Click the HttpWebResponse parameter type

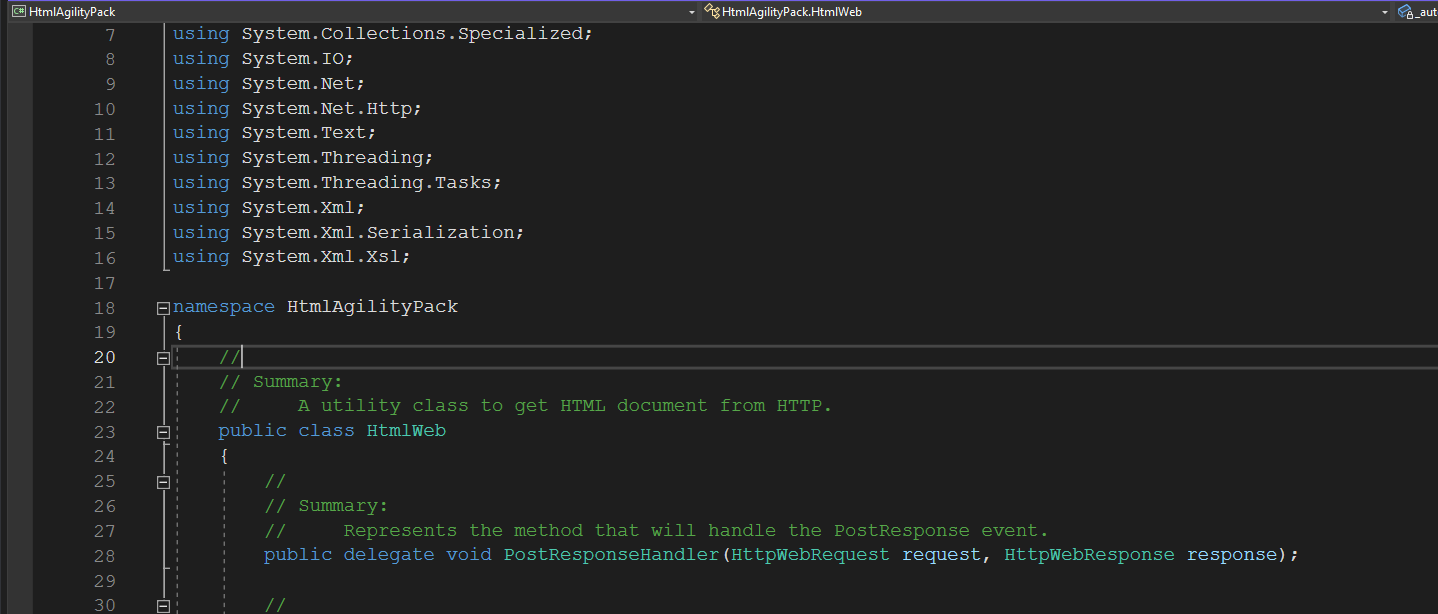pyautogui.click(x=1090, y=555)
